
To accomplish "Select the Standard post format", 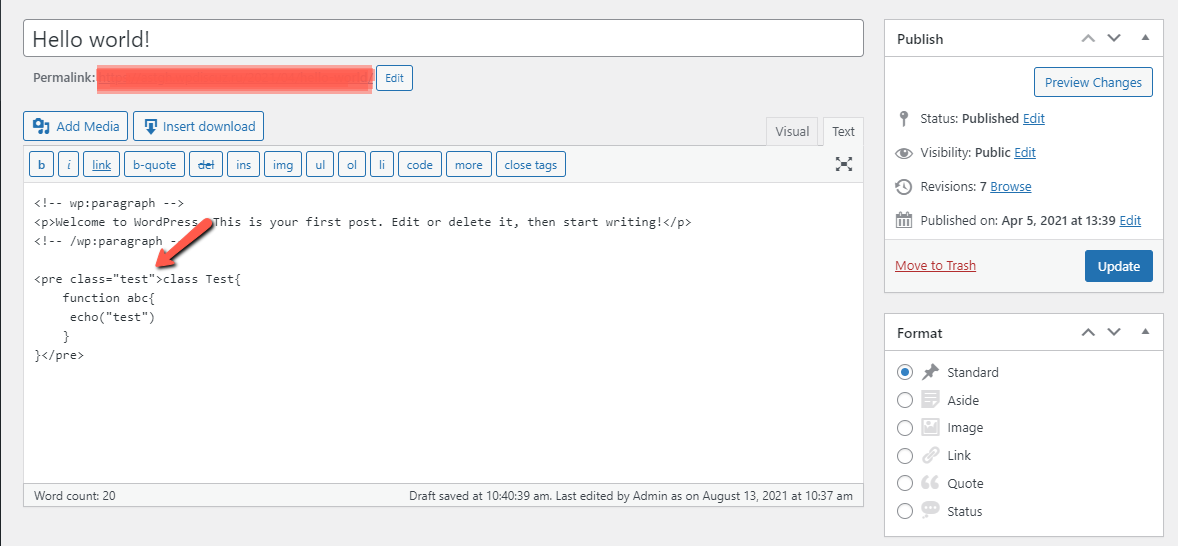I will tap(905, 372).
